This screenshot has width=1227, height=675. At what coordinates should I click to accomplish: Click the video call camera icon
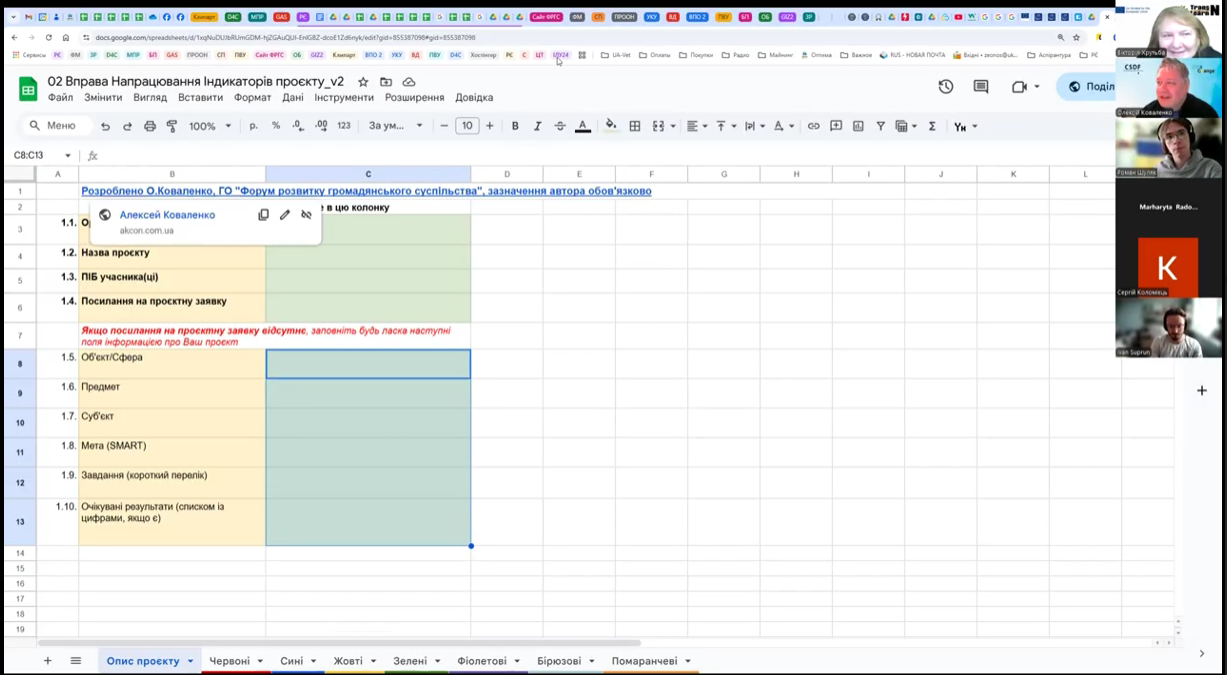[1019, 87]
